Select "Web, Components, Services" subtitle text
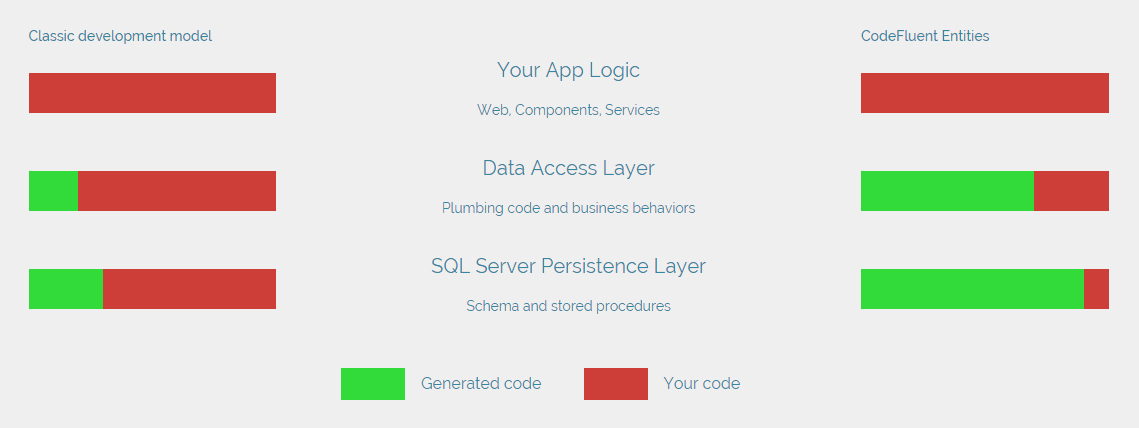Viewport: 1139px width, 428px height. click(568, 110)
